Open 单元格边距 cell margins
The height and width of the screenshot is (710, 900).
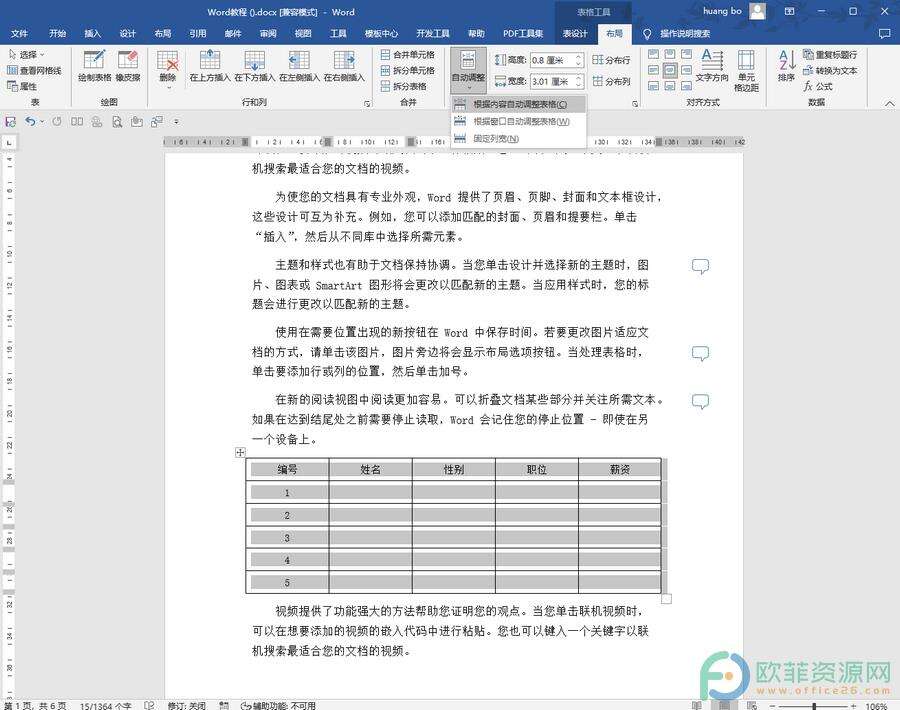coord(746,70)
